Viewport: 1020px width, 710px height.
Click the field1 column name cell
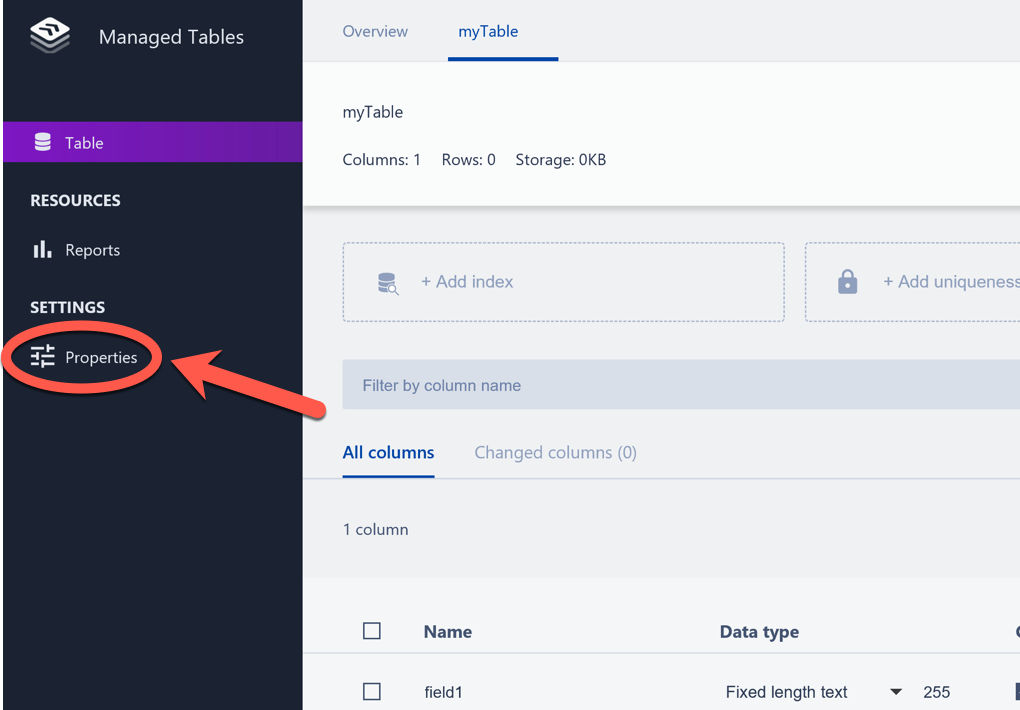[x=444, y=692]
